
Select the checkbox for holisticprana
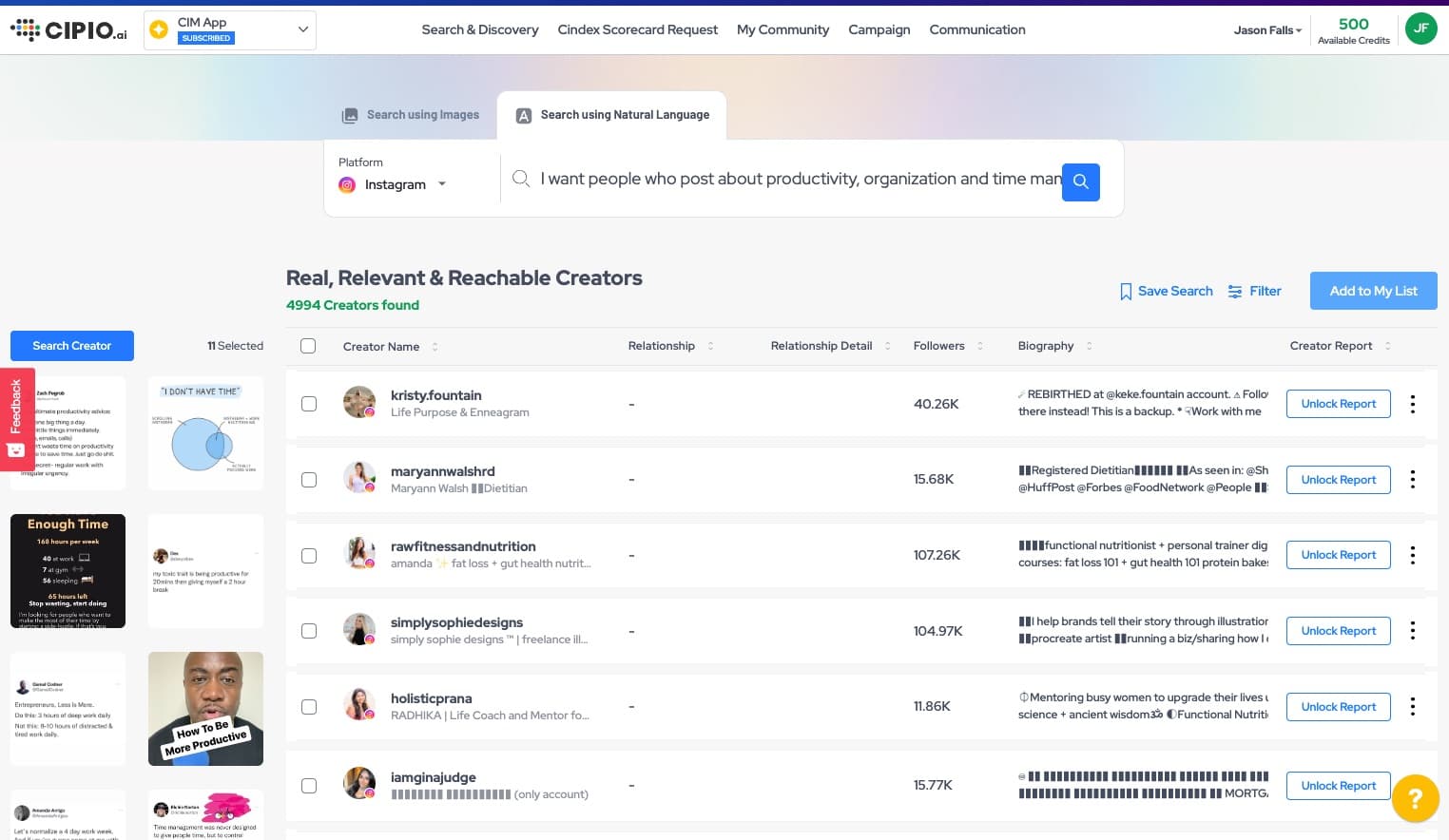[309, 707]
